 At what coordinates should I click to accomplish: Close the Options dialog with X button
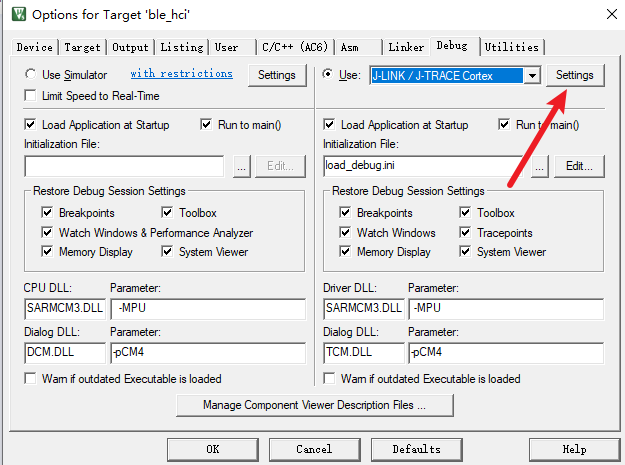609,13
